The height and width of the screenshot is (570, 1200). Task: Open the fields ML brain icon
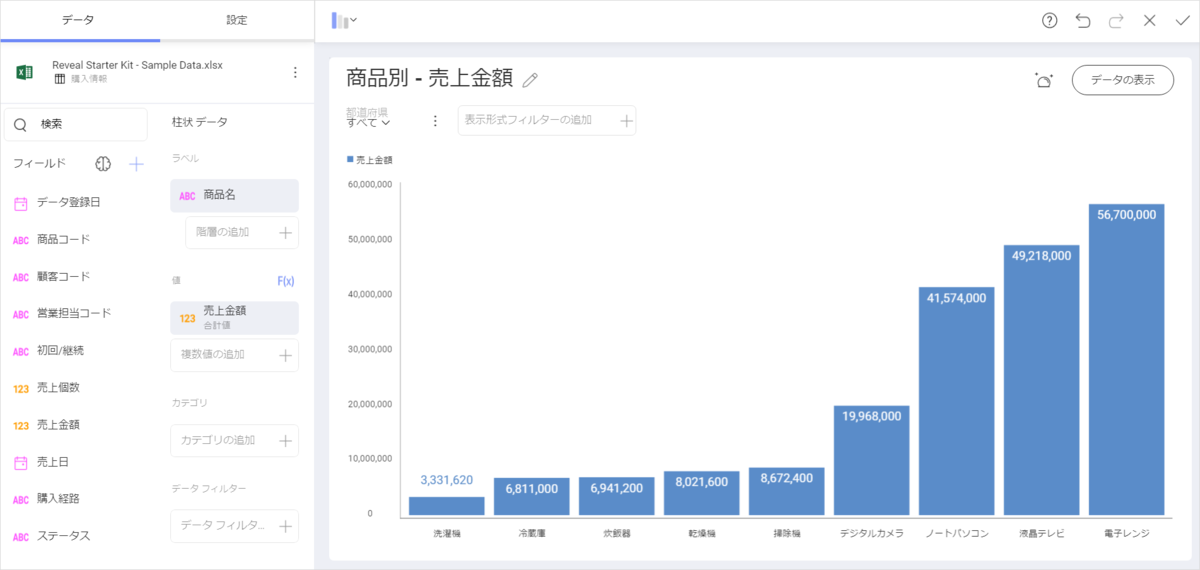tap(103, 163)
